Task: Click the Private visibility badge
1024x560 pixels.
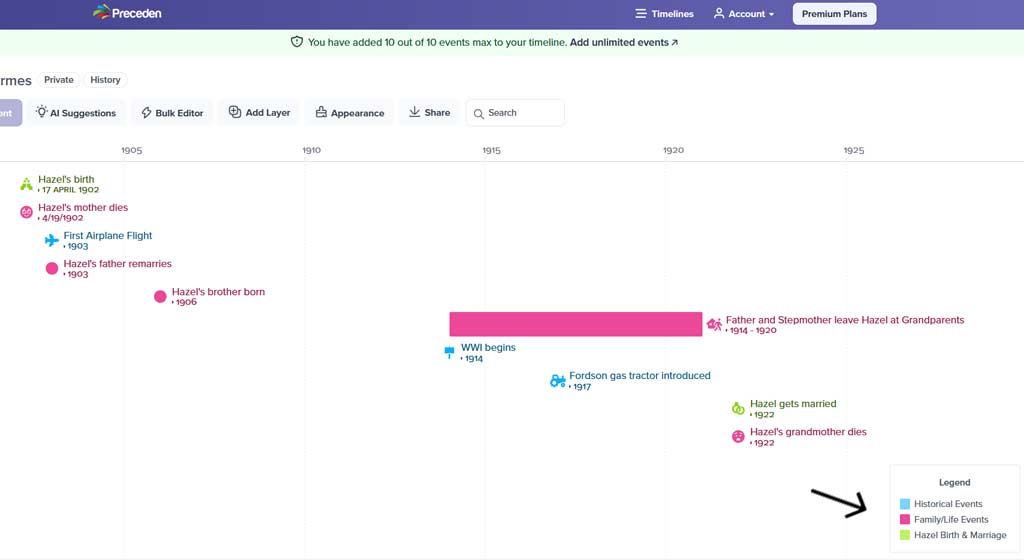Action: coord(59,80)
